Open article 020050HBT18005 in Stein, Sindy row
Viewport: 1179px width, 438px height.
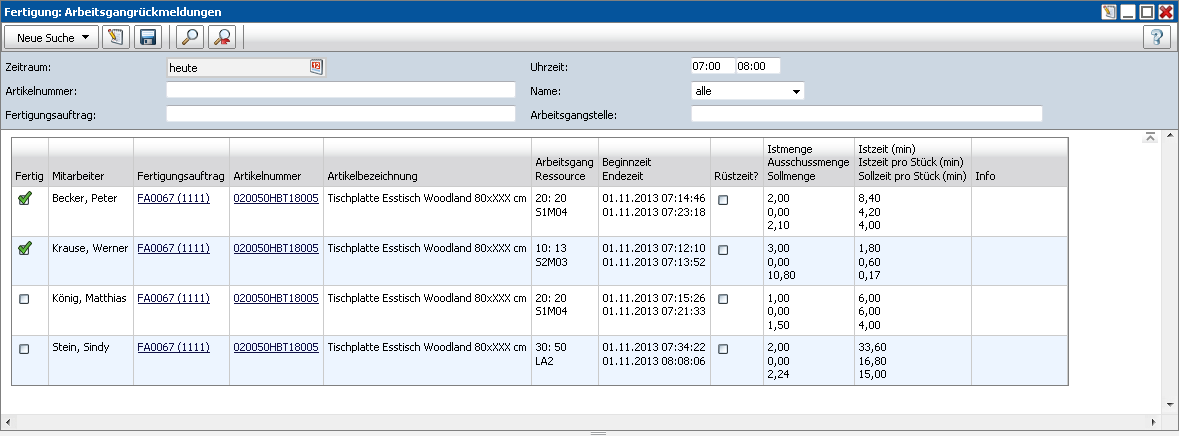(276, 347)
